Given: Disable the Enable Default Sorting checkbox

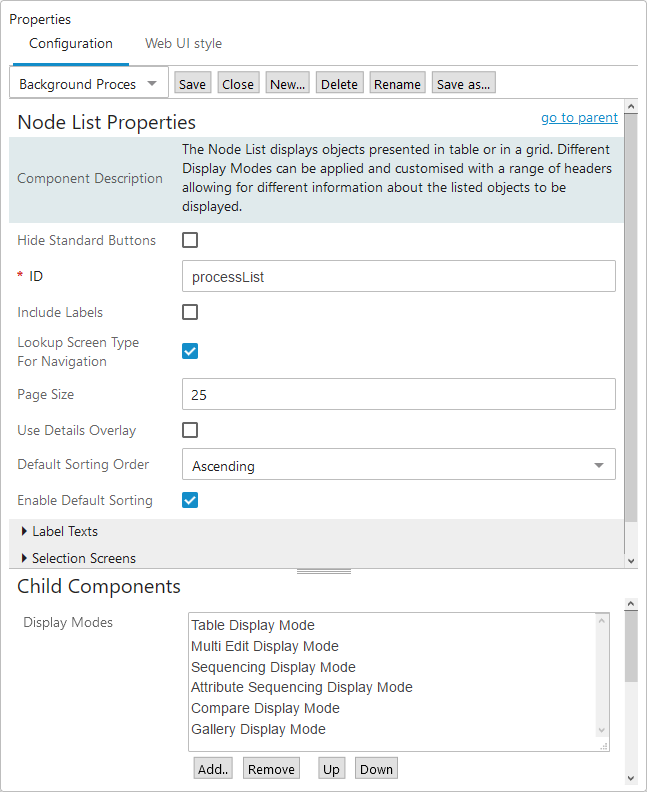Looking at the screenshot, I should click(x=190, y=500).
